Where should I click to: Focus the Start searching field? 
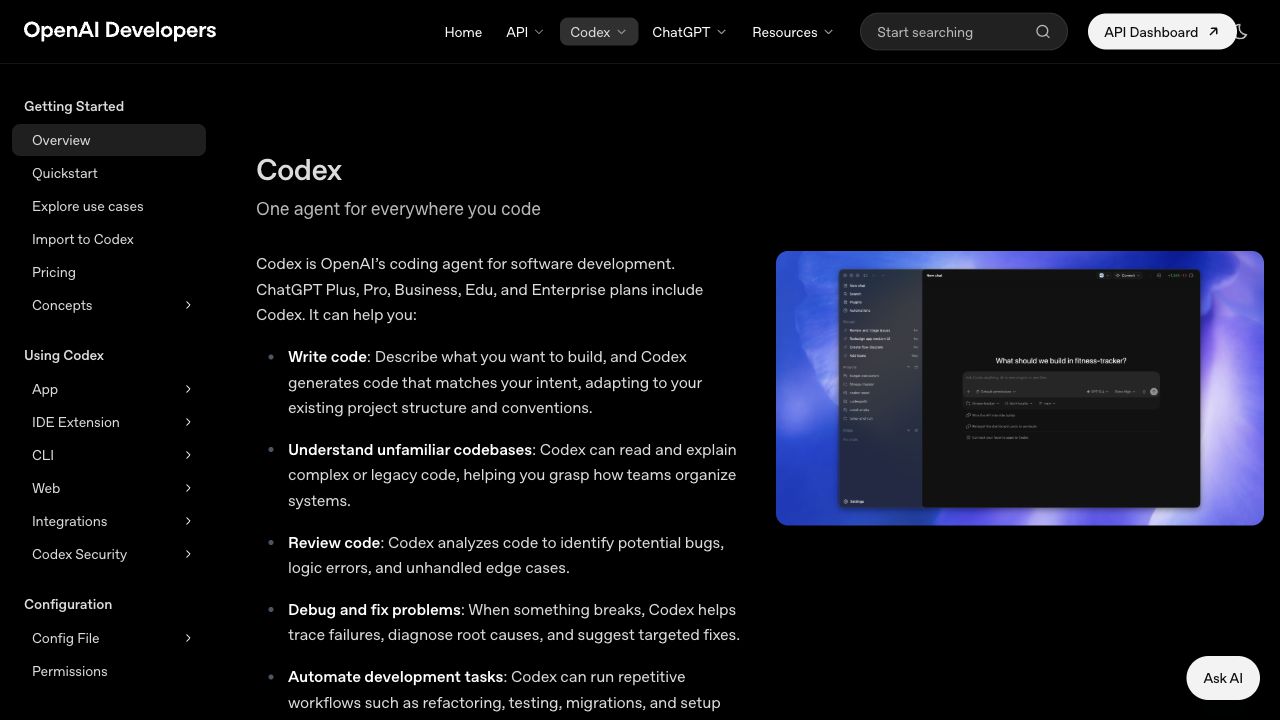pos(964,32)
